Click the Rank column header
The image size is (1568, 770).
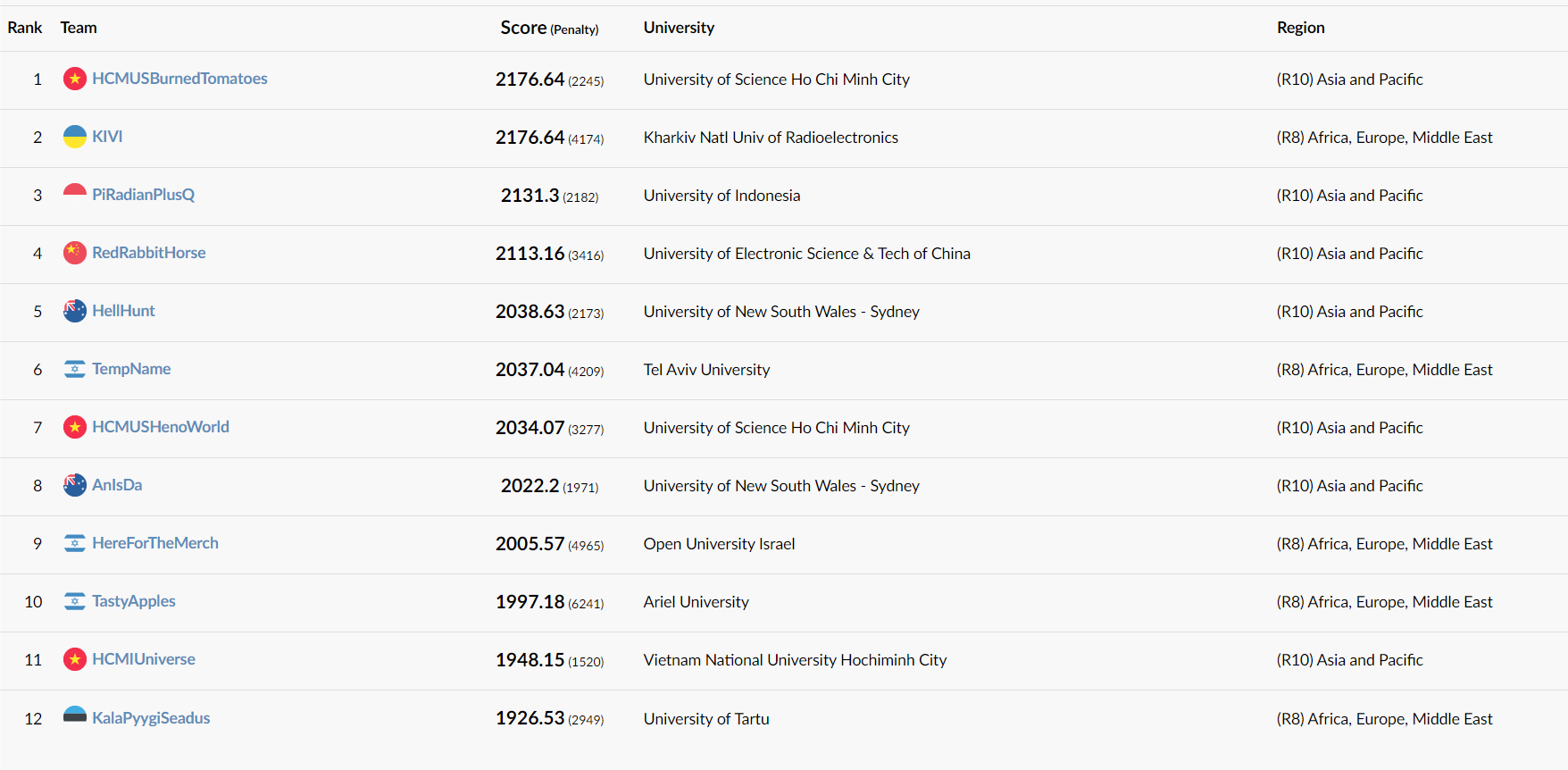coord(25,28)
